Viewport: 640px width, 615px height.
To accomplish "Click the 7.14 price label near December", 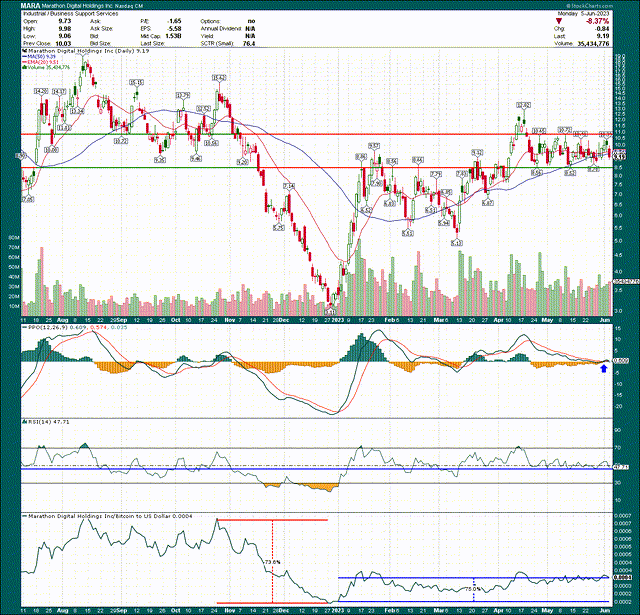I will pos(289,186).
